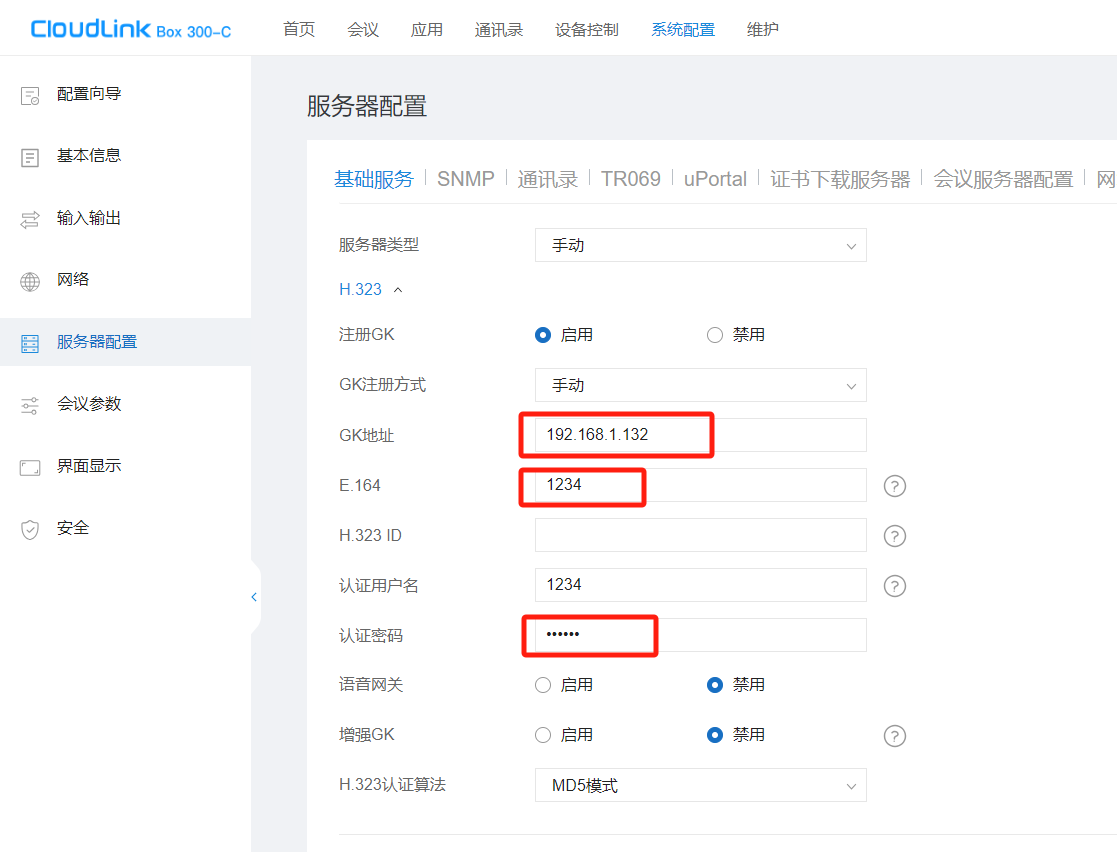1117x852 pixels.
Task: Click the 认证密码 password field
Action: [700, 635]
